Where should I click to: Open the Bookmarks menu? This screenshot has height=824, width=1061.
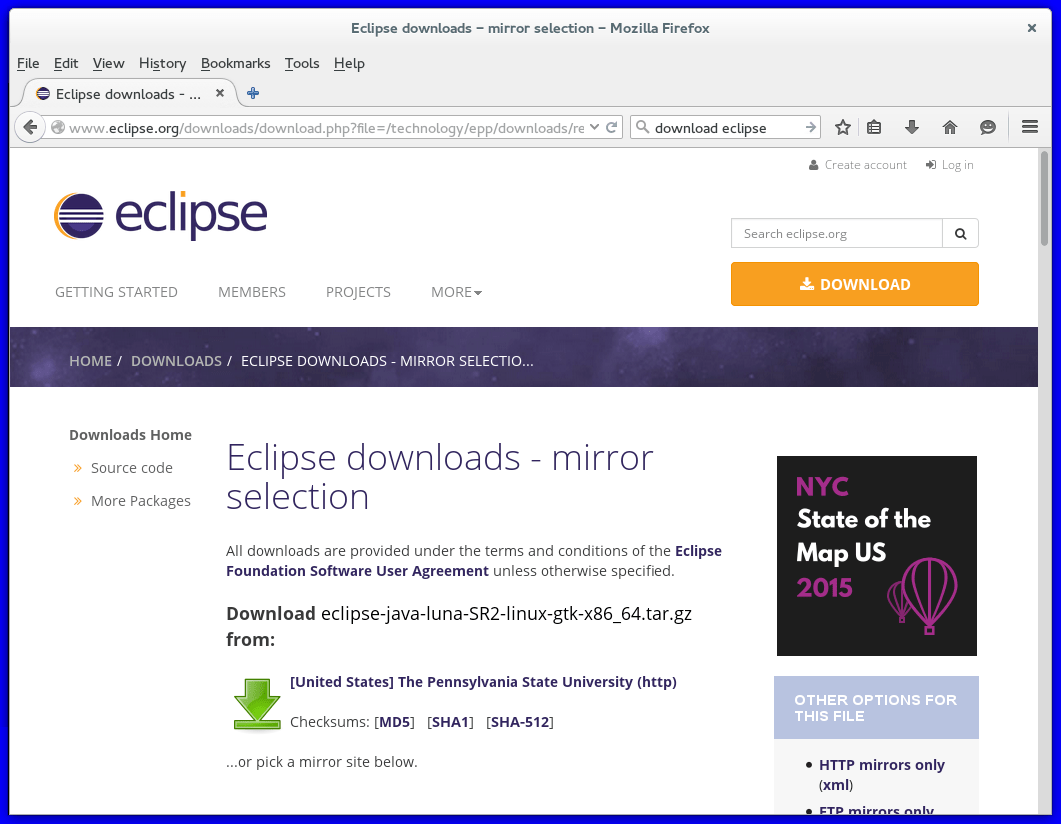point(235,63)
